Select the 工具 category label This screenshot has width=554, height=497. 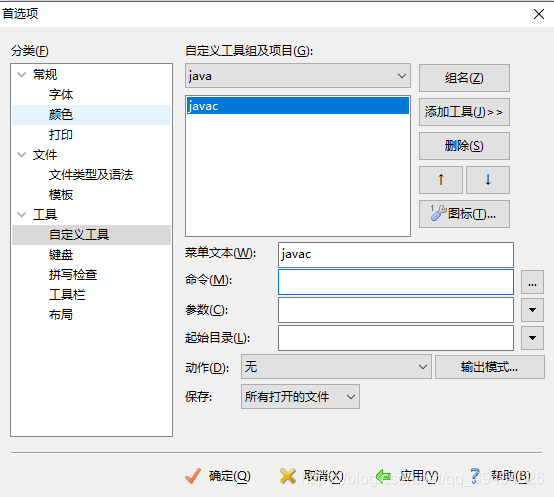[x=45, y=214]
